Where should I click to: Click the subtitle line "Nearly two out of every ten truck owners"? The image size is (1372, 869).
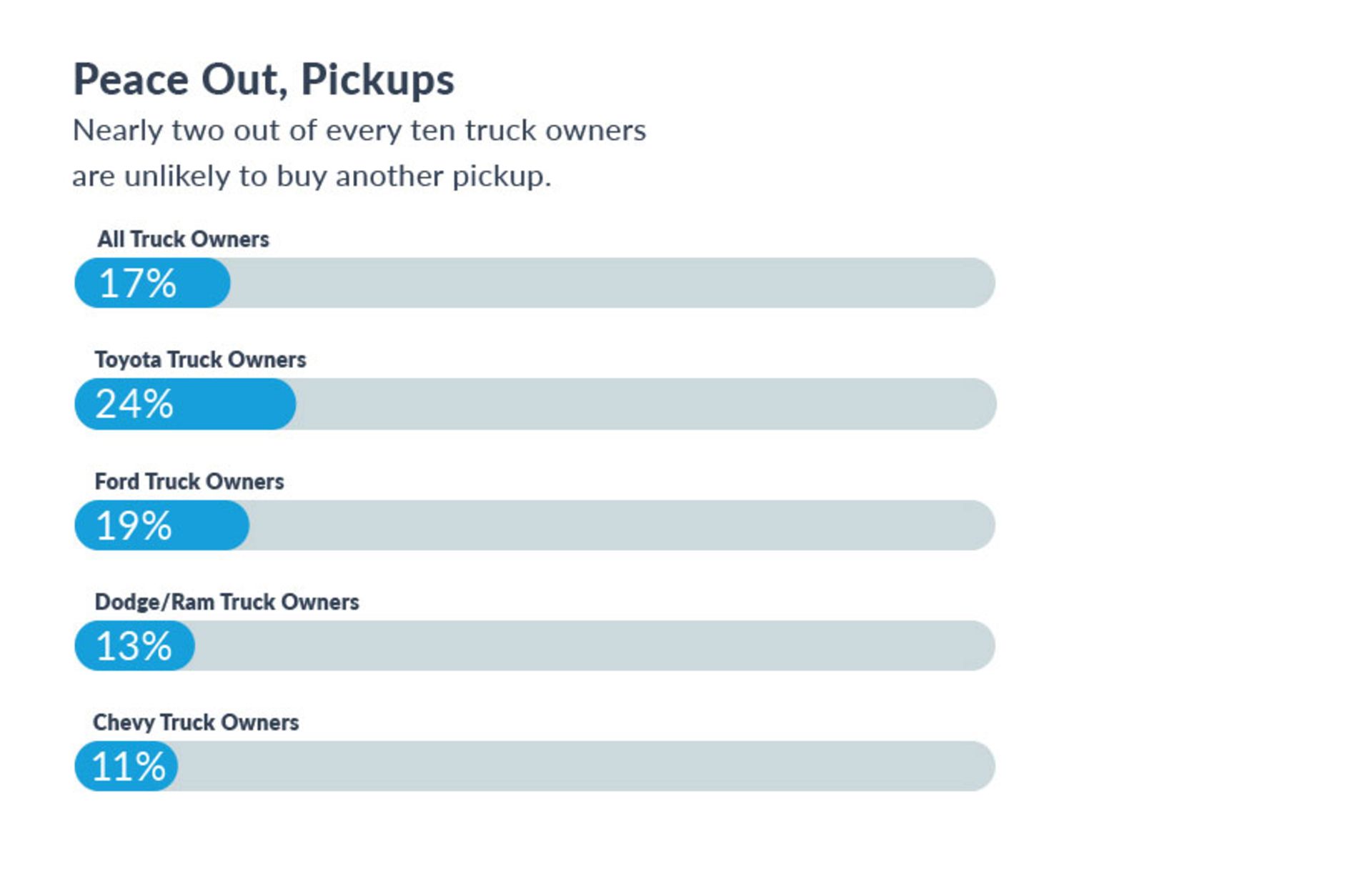click(359, 131)
